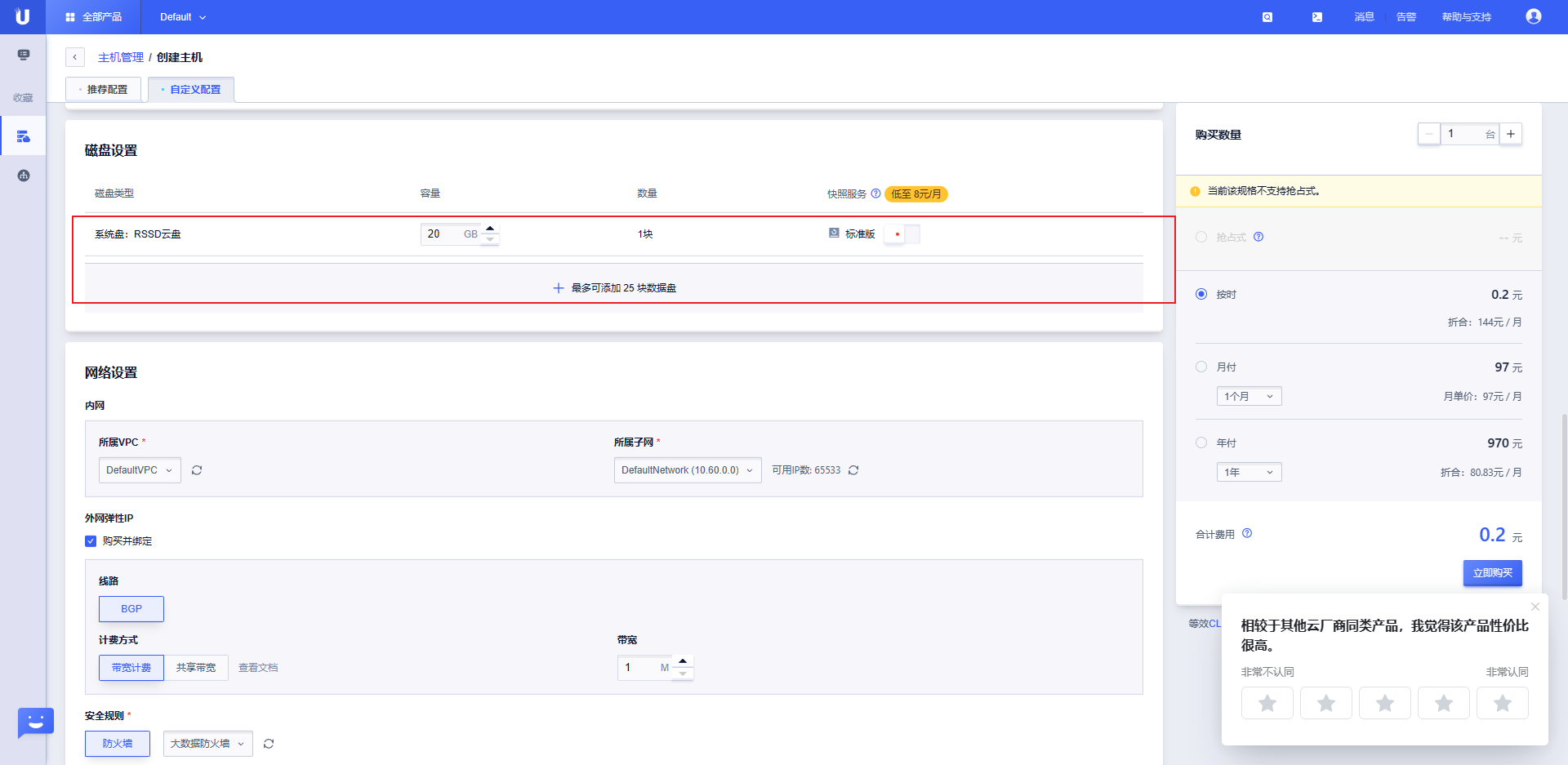Open the 帮助与支持 menu

click(x=1467, y=17)
